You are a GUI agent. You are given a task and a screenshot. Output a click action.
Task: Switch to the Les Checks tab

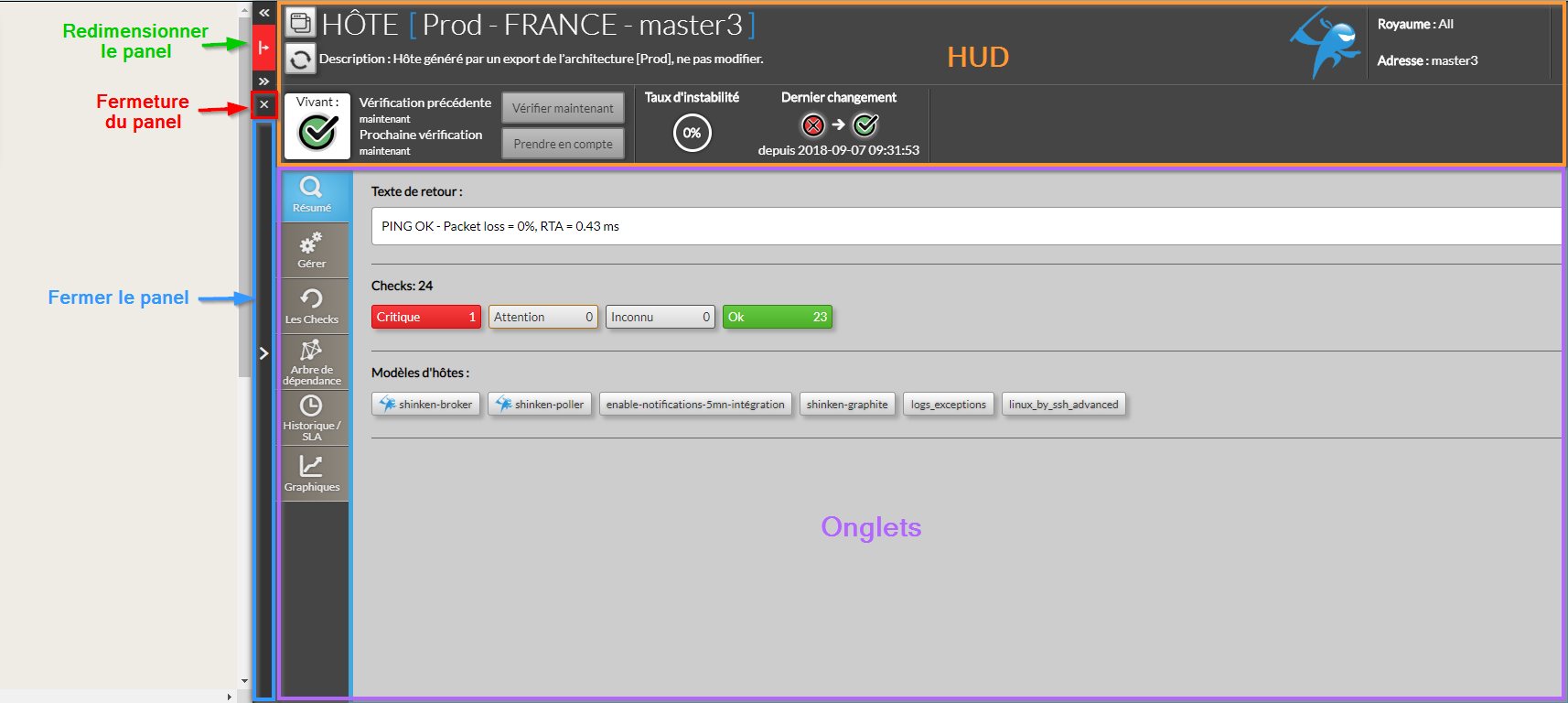pos(312,307)
